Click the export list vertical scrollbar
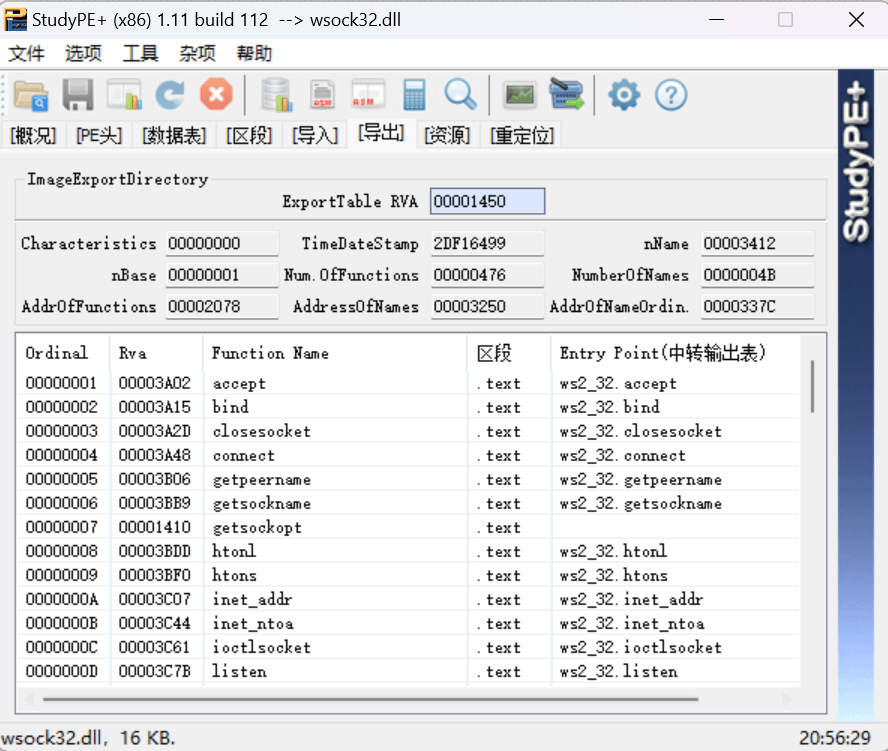888x751 pixels. pyautogui.click(x=812, y=388)
